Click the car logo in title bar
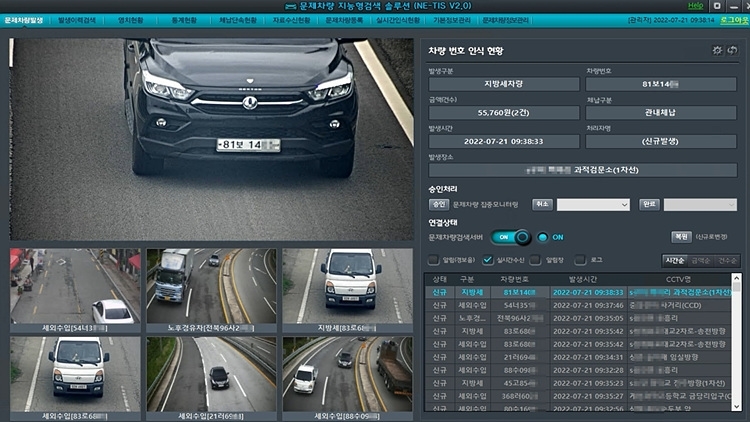The width and height of the screenshot is (750, 422). click(276, 6)
